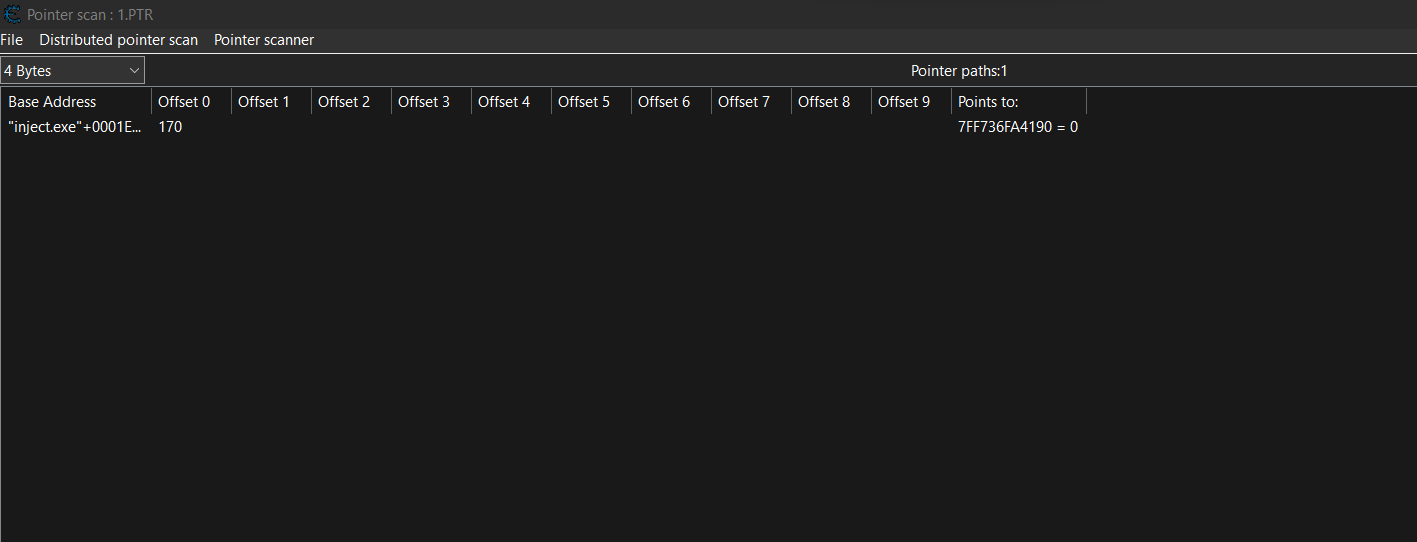Open the Distributed pointer scan menu
The height and width of the screenshot is (542, 1417).
pos(119,40)
